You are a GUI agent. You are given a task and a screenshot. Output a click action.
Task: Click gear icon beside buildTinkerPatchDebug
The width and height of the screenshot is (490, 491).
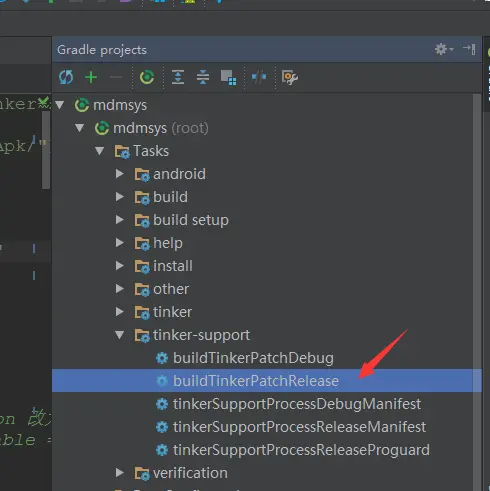click(162, 358)
